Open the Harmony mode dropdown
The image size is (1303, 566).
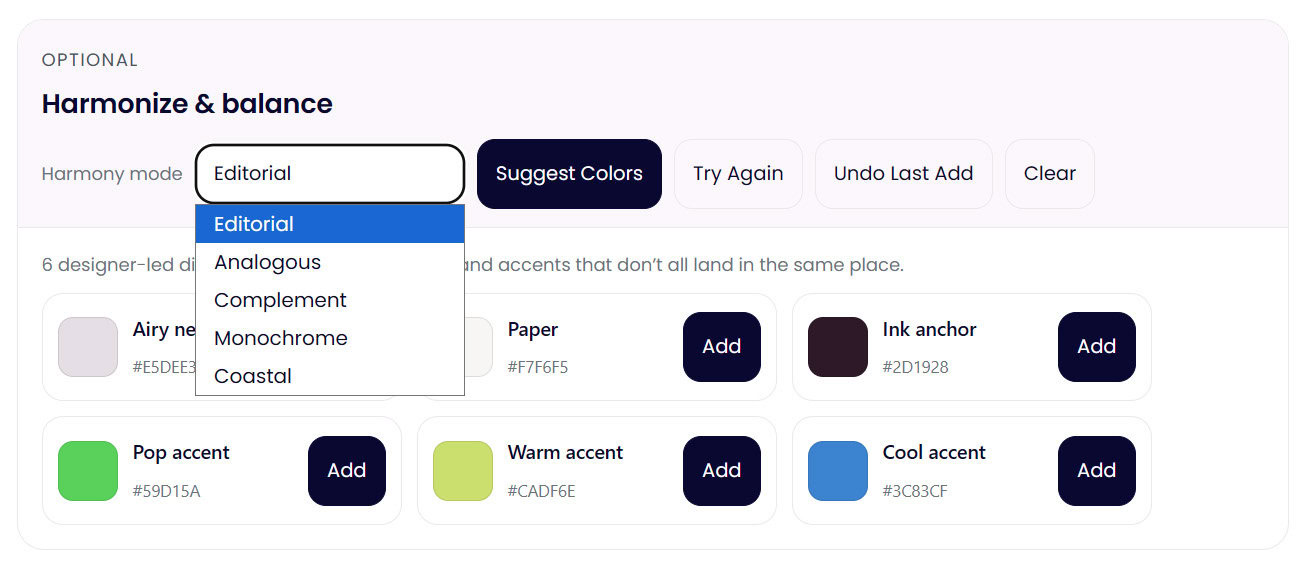click(x=329, y=174)
